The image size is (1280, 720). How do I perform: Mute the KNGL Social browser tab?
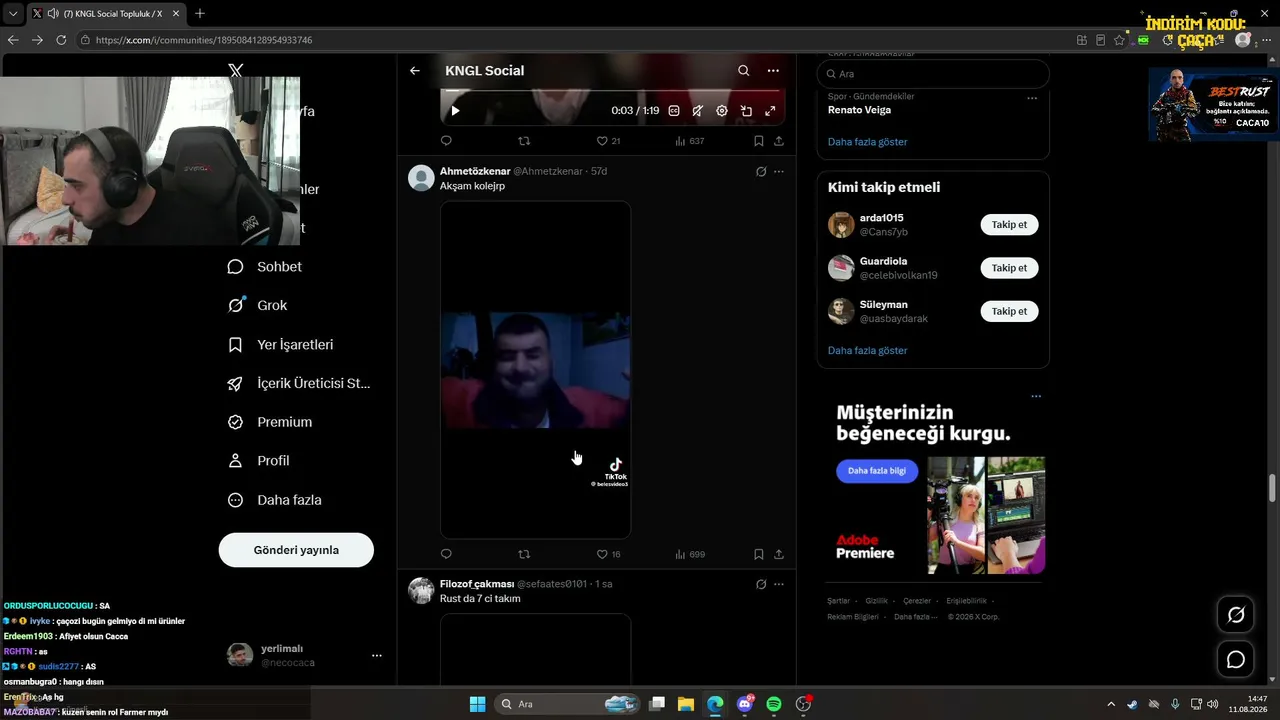[x=52, y=14]
